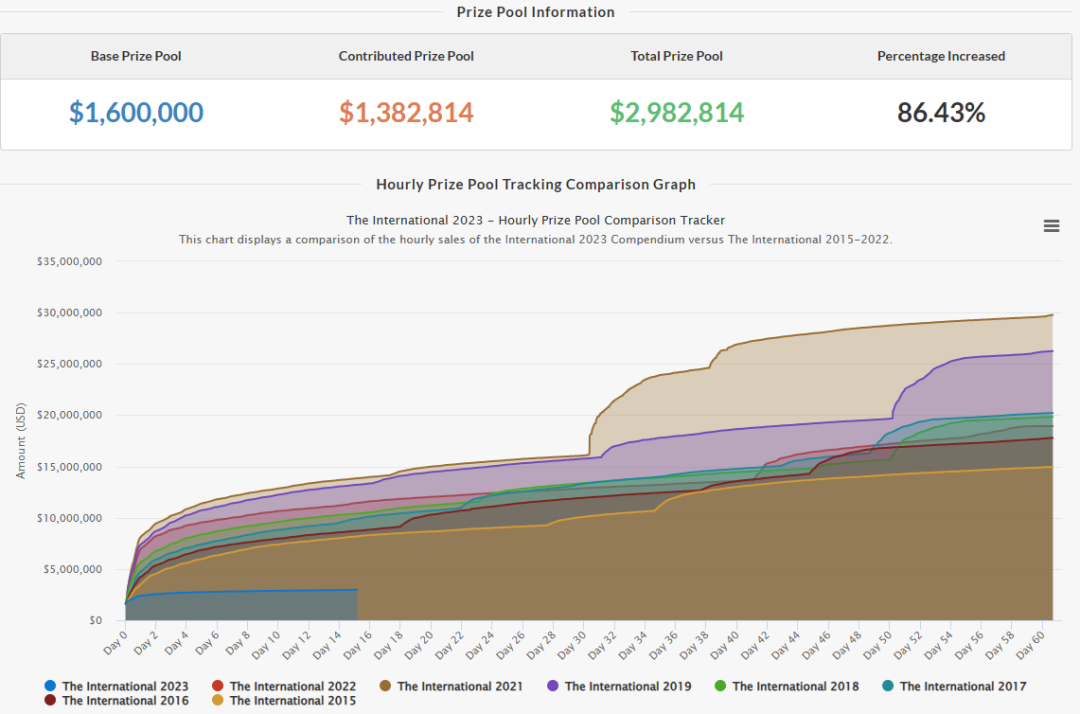Toggle The International 2019 series in legend
The height and width of the screenshot is (714, 1080).
coord(619,686)
